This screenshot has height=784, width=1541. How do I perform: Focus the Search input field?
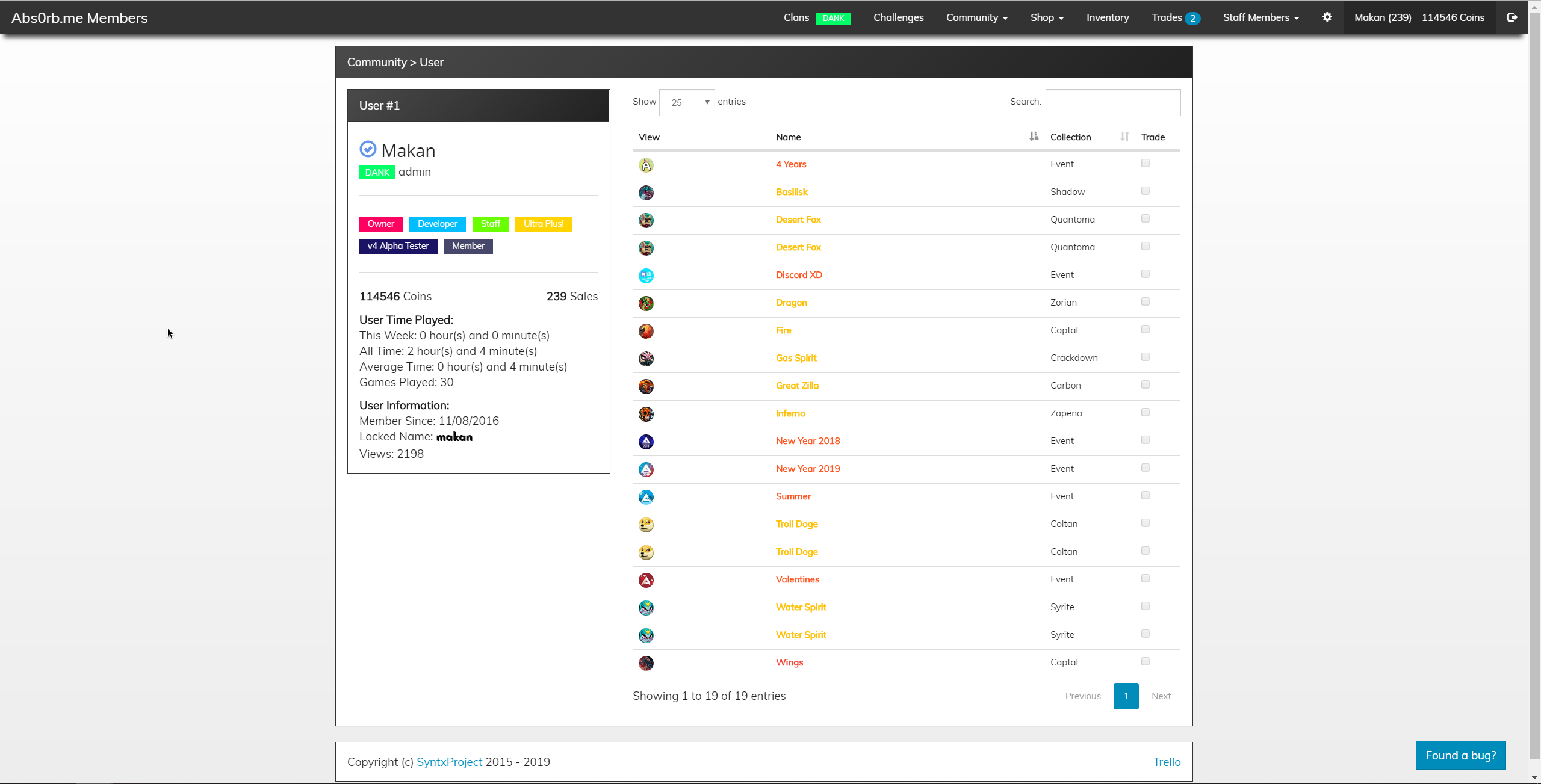click(x=1113, y=102)
